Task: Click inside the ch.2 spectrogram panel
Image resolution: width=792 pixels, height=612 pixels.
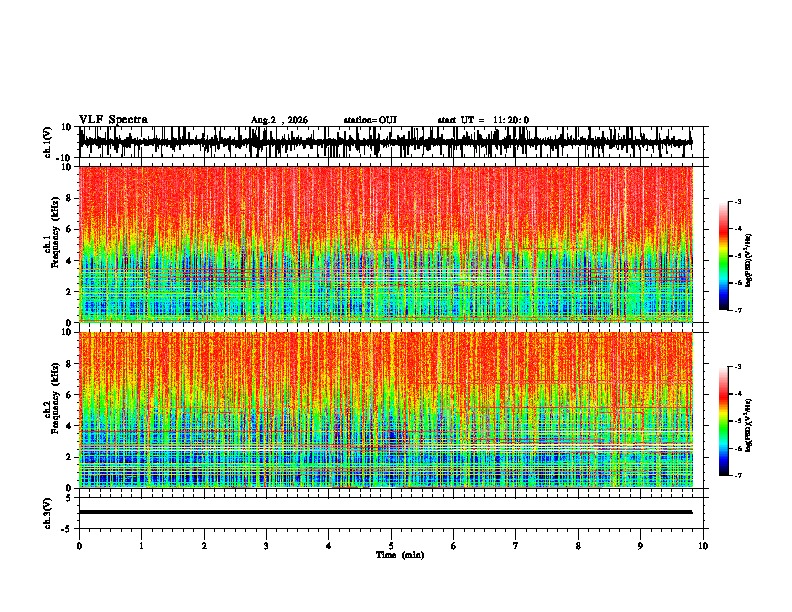Action: point(385,410)
